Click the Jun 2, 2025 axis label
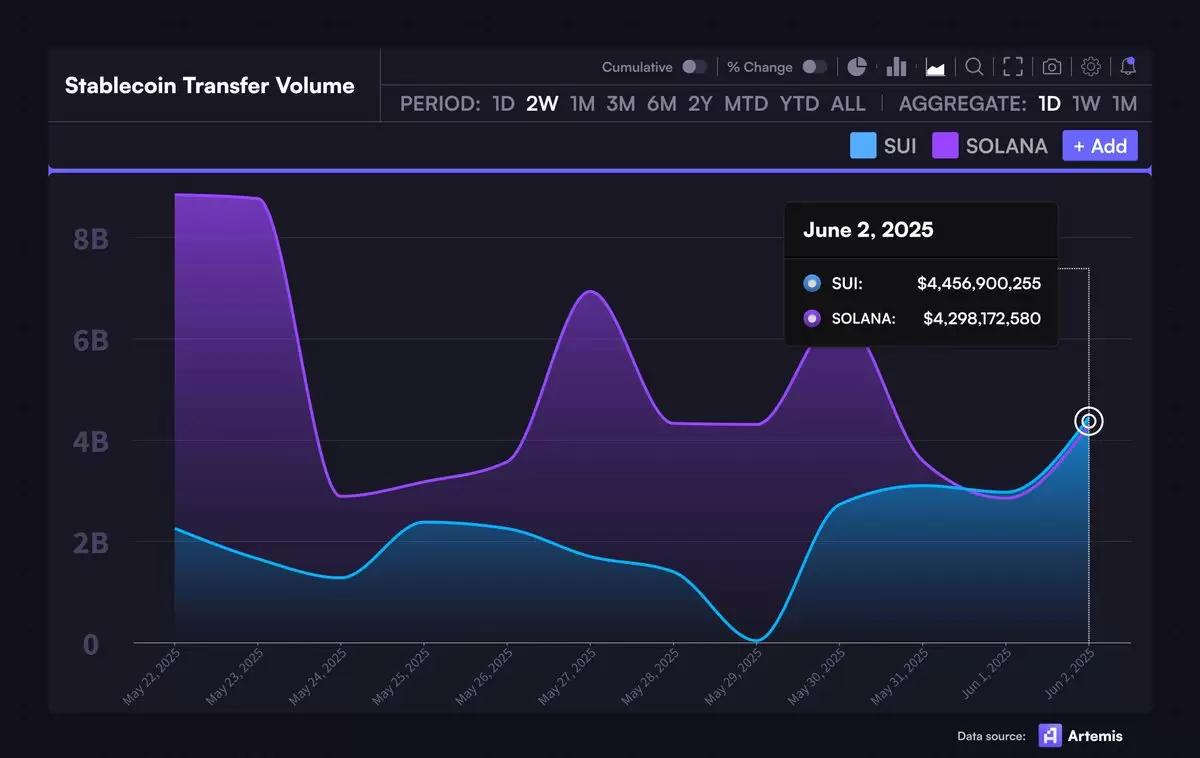This screenshot has height=758, width=1200. 1068,675
